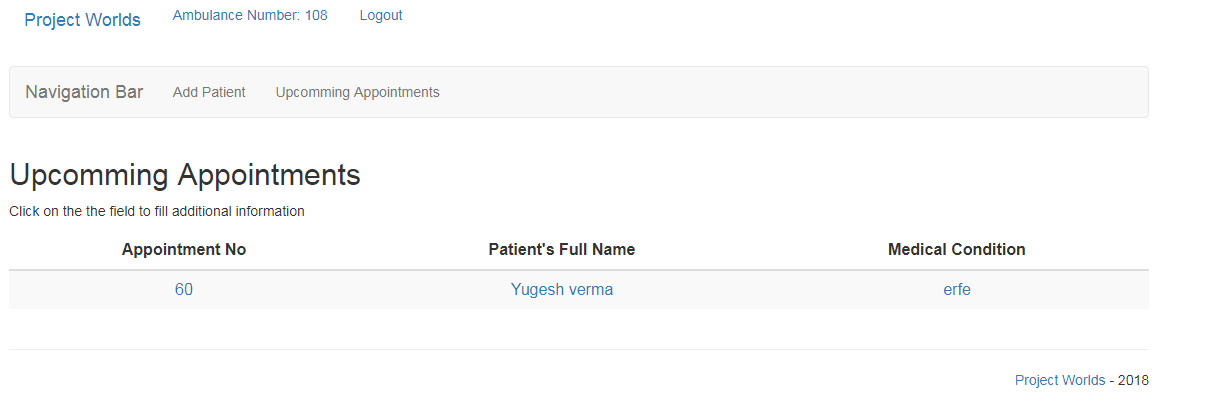Image resolution: width=1221 pixels, height=407 pixels.
Task: Click the large Upcomming Appointments page heading
Action: [x=185, y=175]
